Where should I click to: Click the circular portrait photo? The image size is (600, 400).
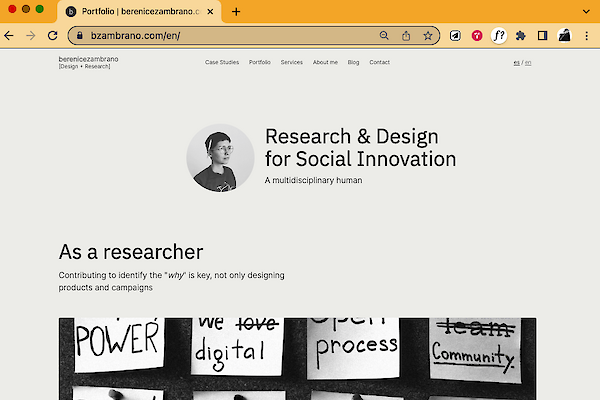(220, 158)
